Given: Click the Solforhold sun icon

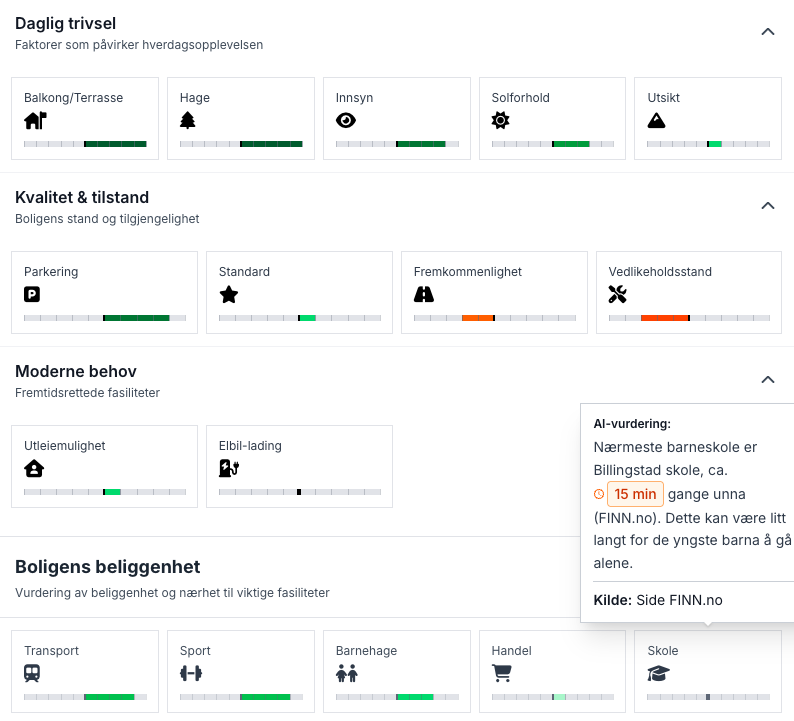Looking at the screenshot, I should click(501, 121).
